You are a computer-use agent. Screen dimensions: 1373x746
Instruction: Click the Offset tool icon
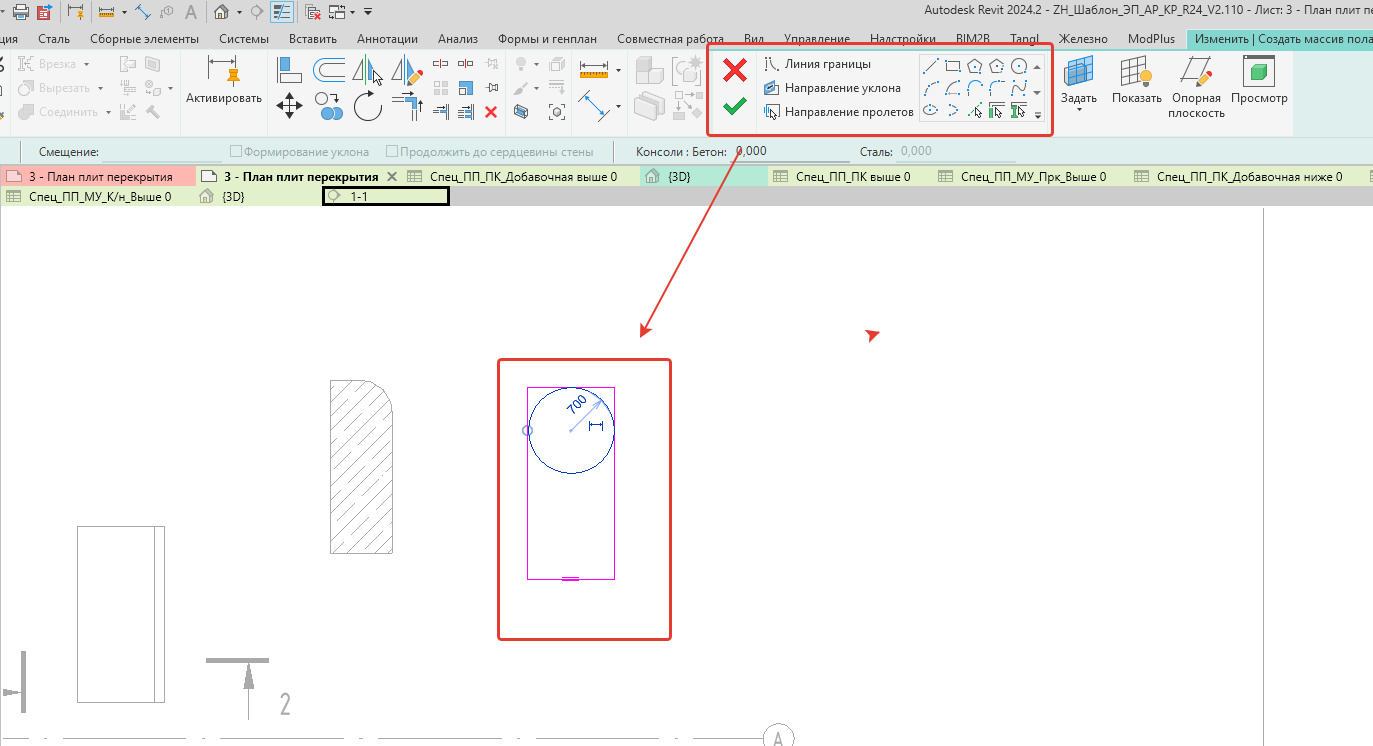click(329, 70)
